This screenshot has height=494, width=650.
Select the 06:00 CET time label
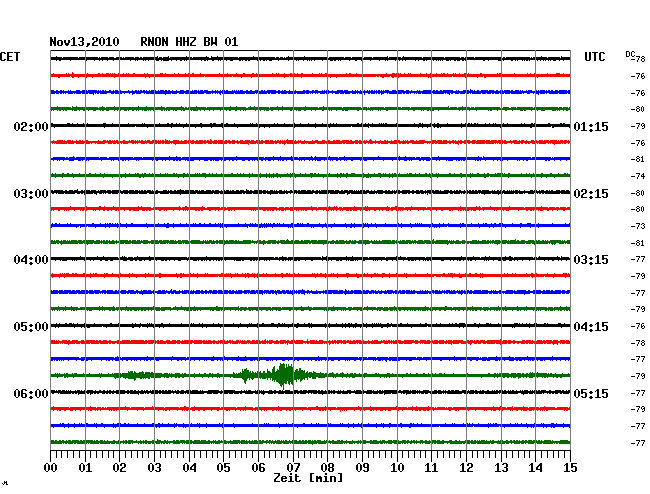pos(31,393)
